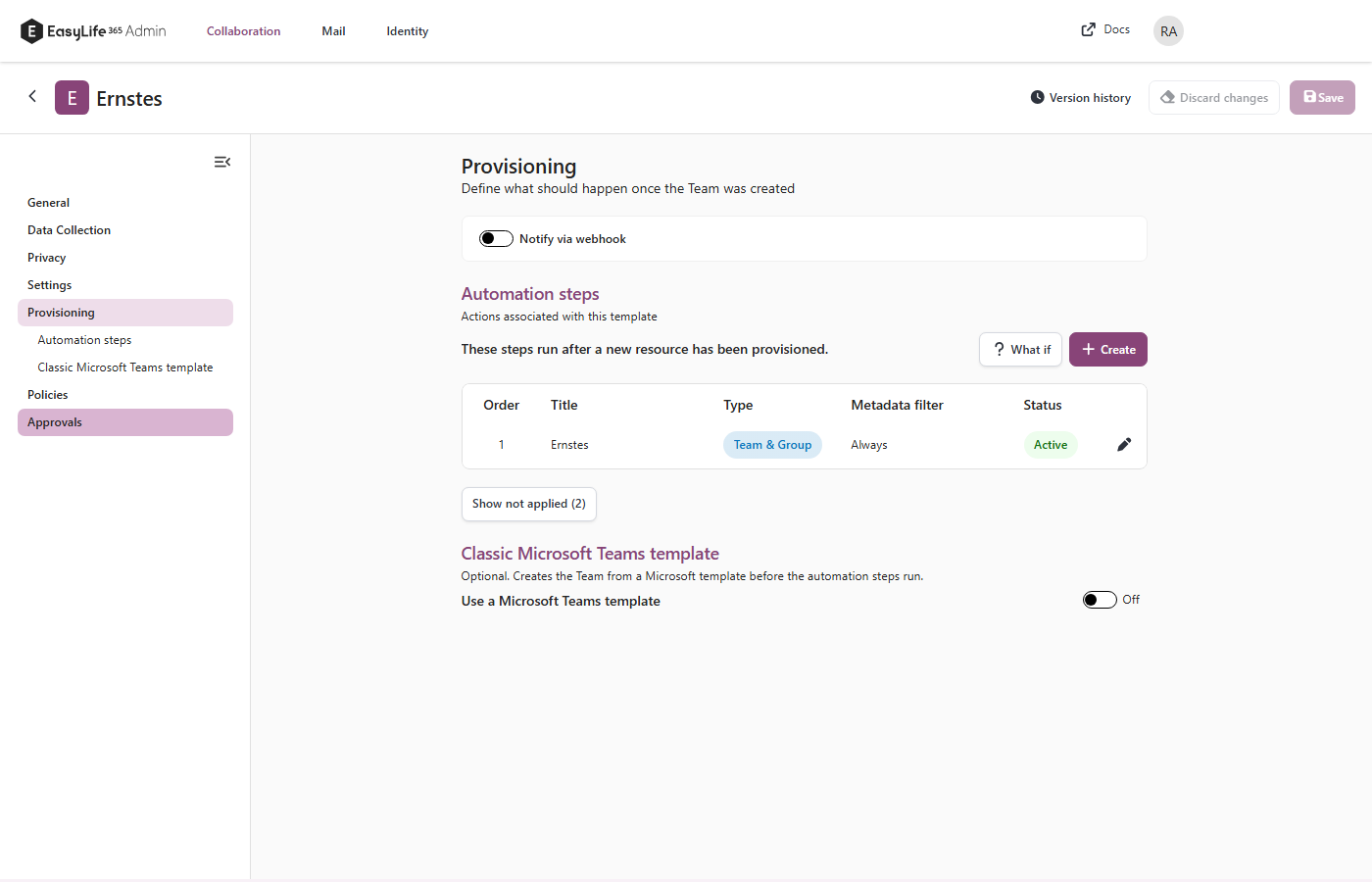
Task: Select Policies in the sidebar
Action: click(125, 395)
